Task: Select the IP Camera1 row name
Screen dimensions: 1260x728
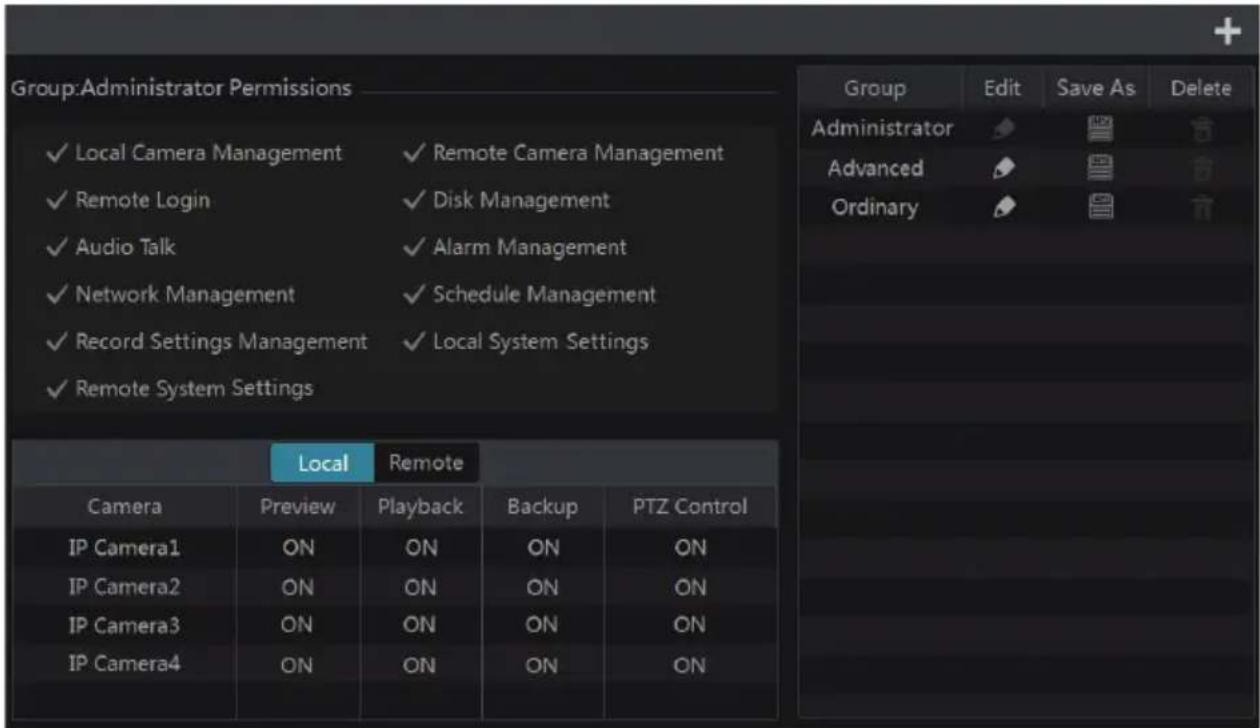Action: [x=125, y=548]
